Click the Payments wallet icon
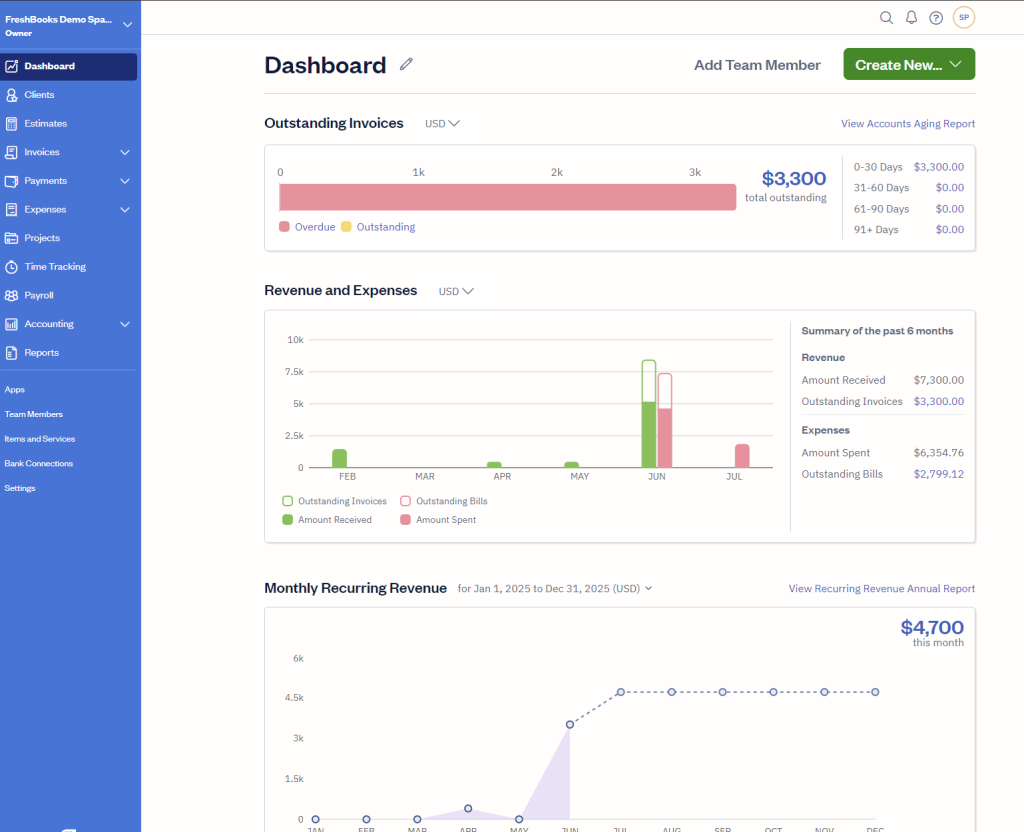Screen dimensions: 1024x832 [11, 181]
